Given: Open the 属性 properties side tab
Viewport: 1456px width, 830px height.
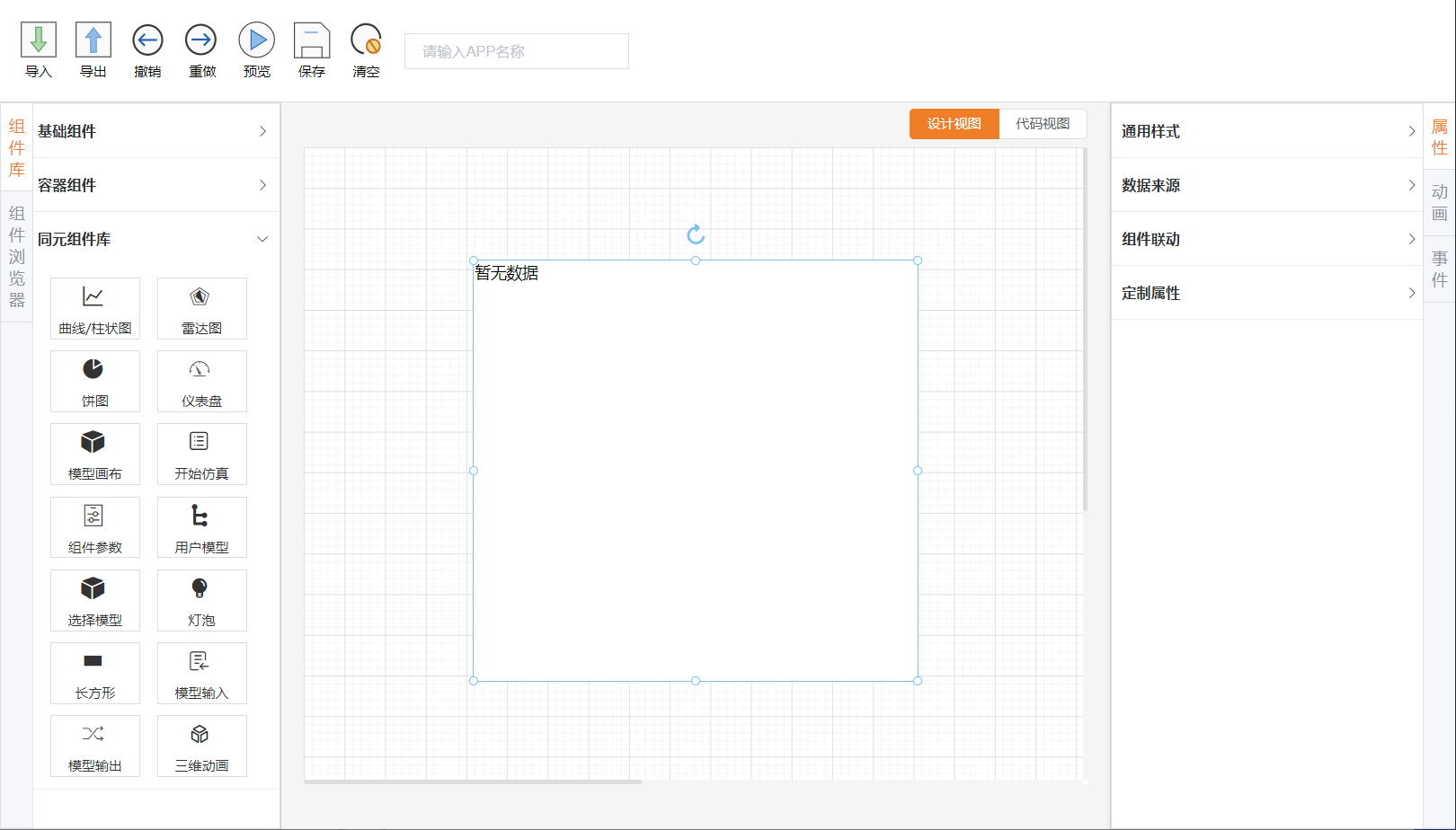Looking at the screenshot, I should coord(1439,137).
